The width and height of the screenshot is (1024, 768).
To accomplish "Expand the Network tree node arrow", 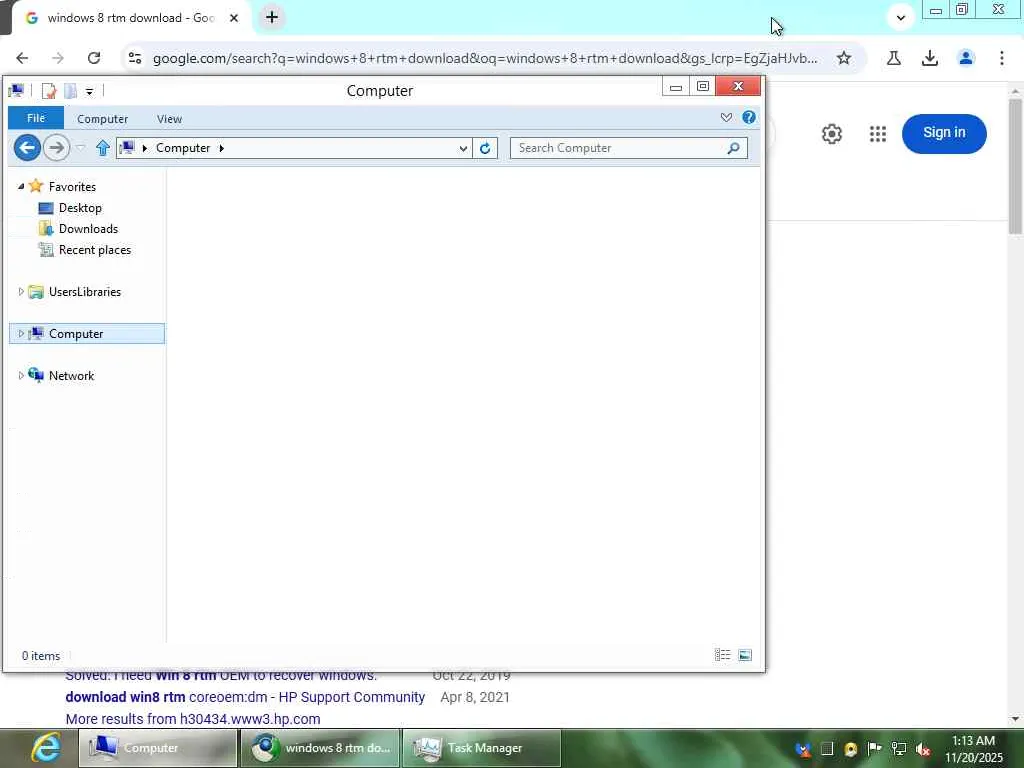I will (21, 376).
